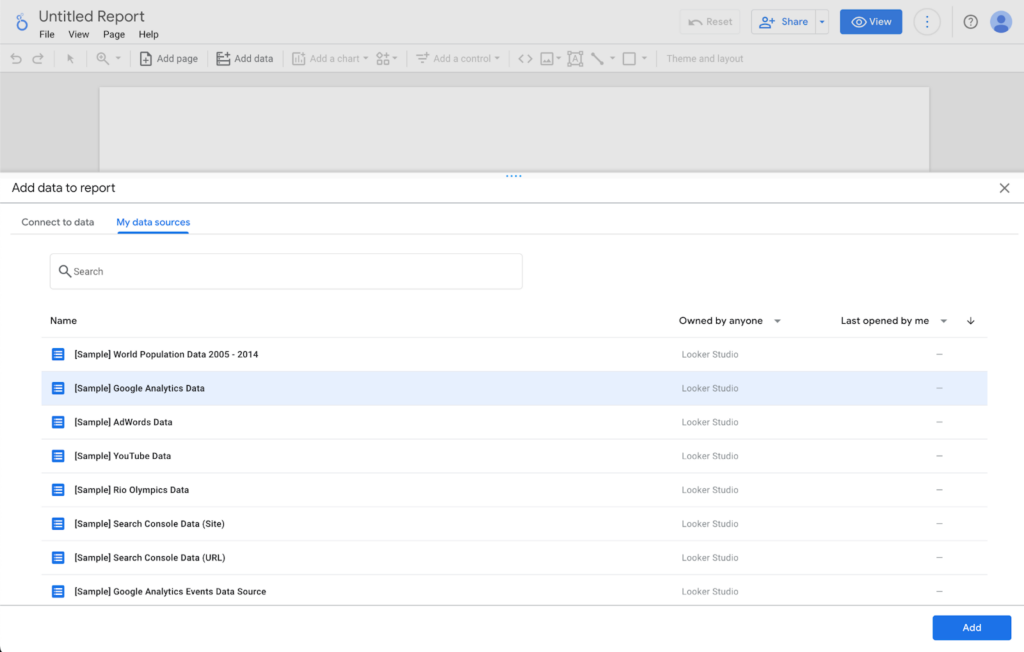Select the Line drawing tool

[x=597, y=59]
